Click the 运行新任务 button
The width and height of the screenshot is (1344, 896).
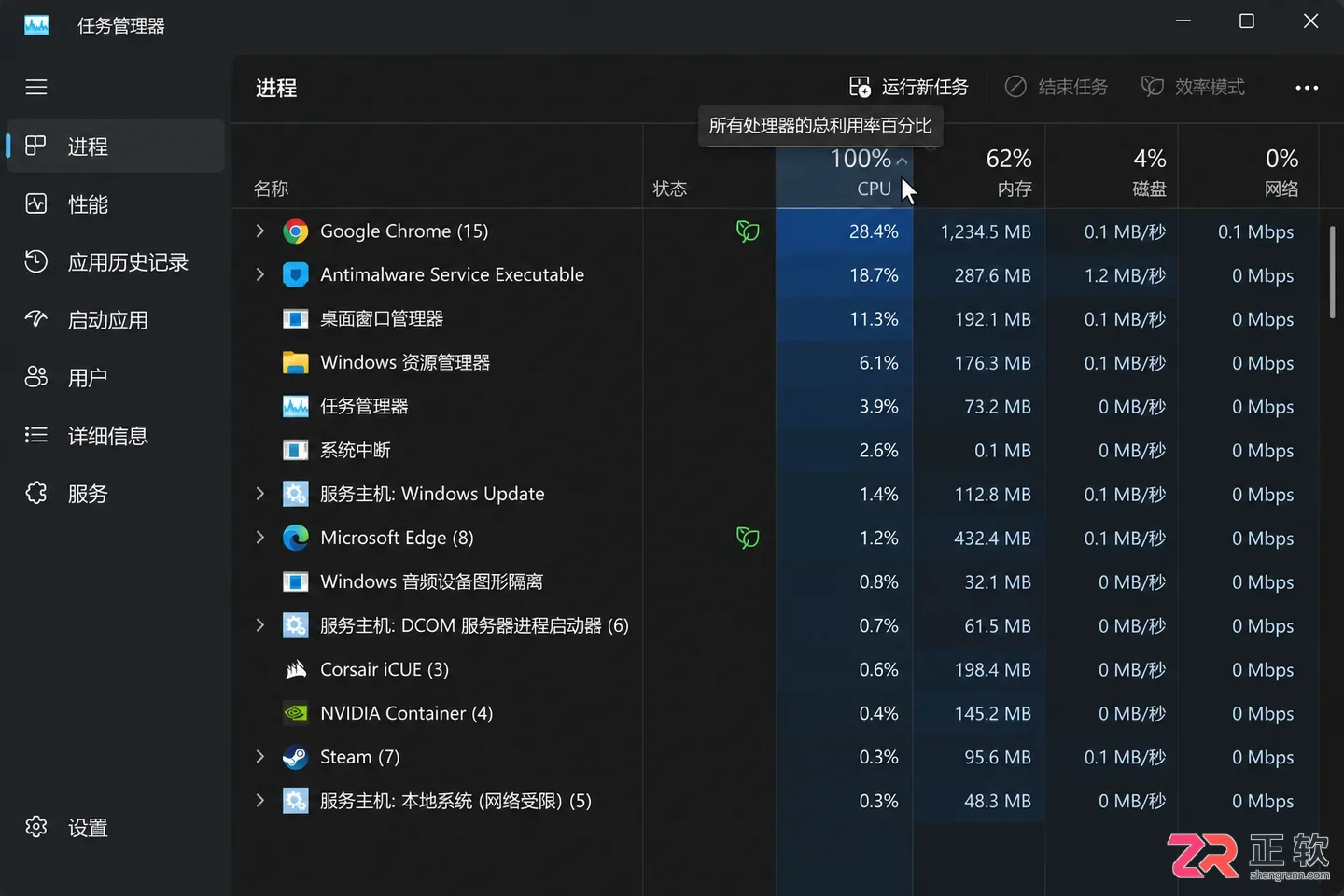coord(909,87)
